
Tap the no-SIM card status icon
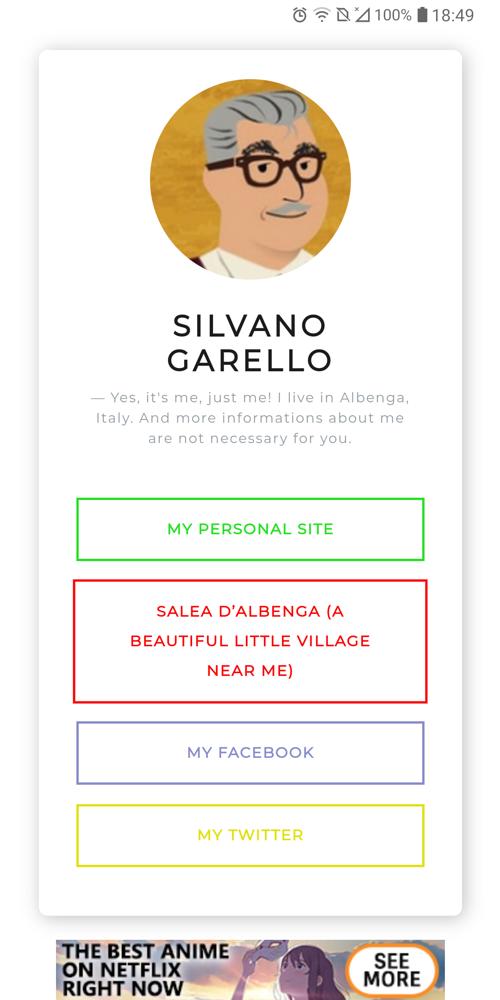[343, 15]
